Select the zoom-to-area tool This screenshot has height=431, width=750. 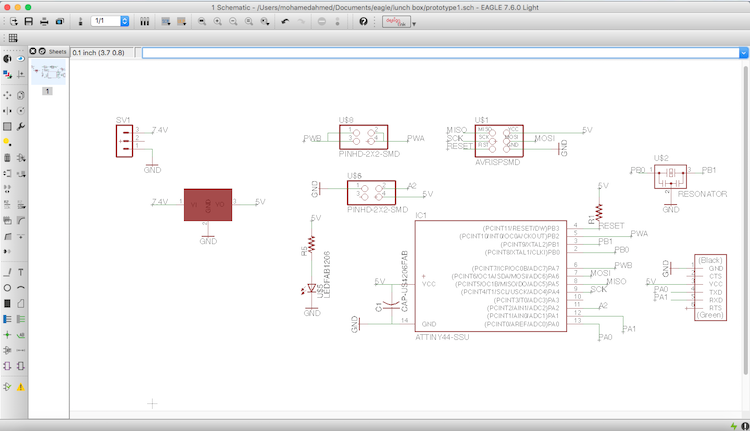pos(265,22)
